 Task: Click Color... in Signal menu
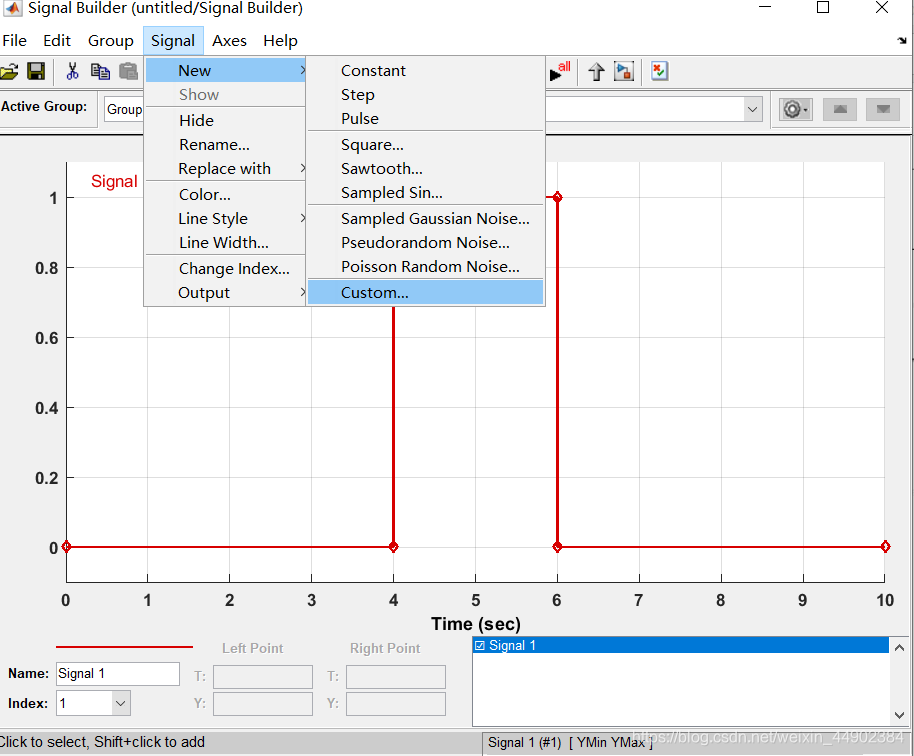pos(225,195)
